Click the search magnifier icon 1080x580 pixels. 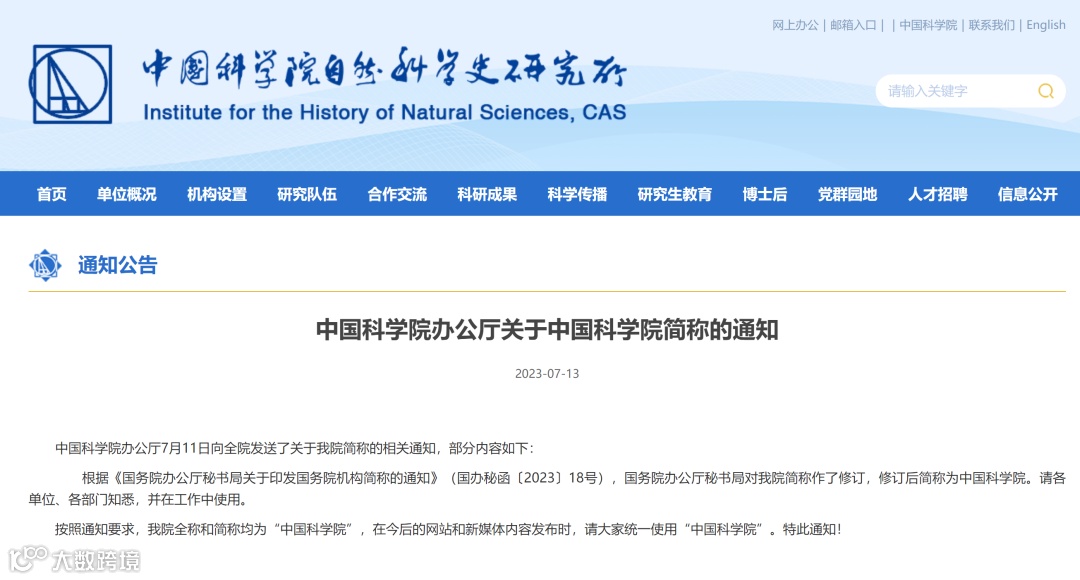(x=1046, y=91)
